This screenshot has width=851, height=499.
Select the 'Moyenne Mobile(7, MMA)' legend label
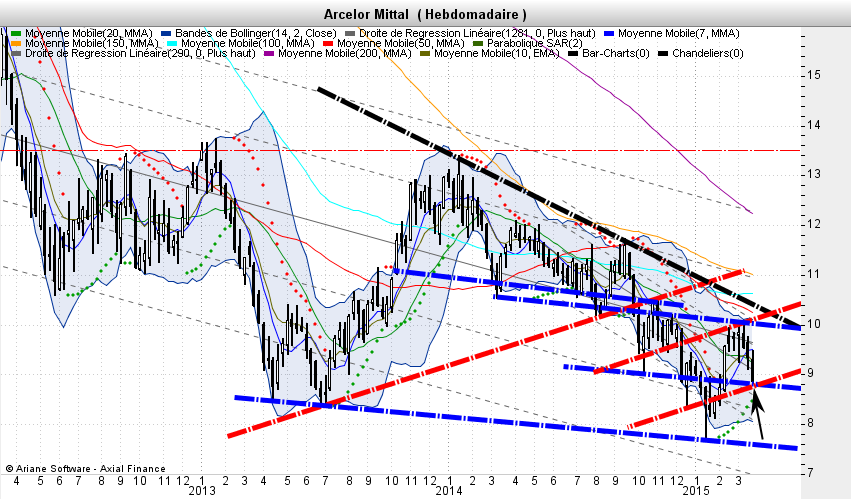(x=679, y=34)
